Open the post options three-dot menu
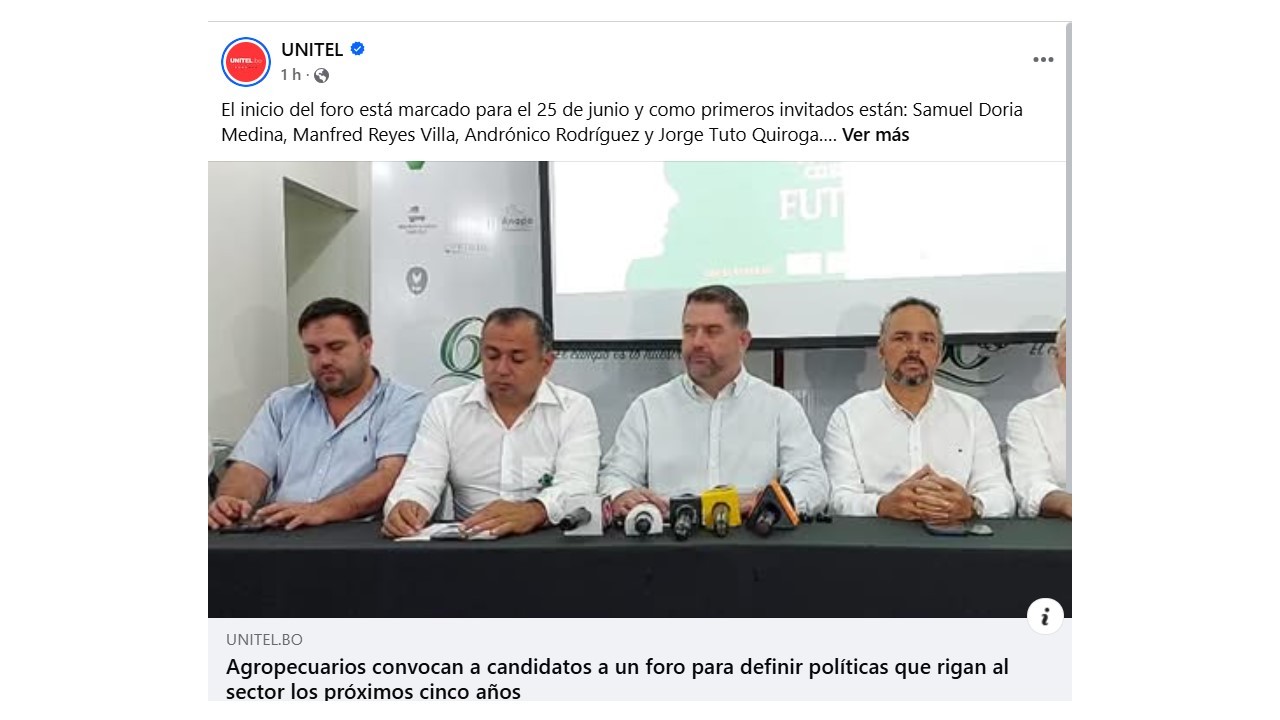This screenshot has height=720, width=1280. [1043, 60]
